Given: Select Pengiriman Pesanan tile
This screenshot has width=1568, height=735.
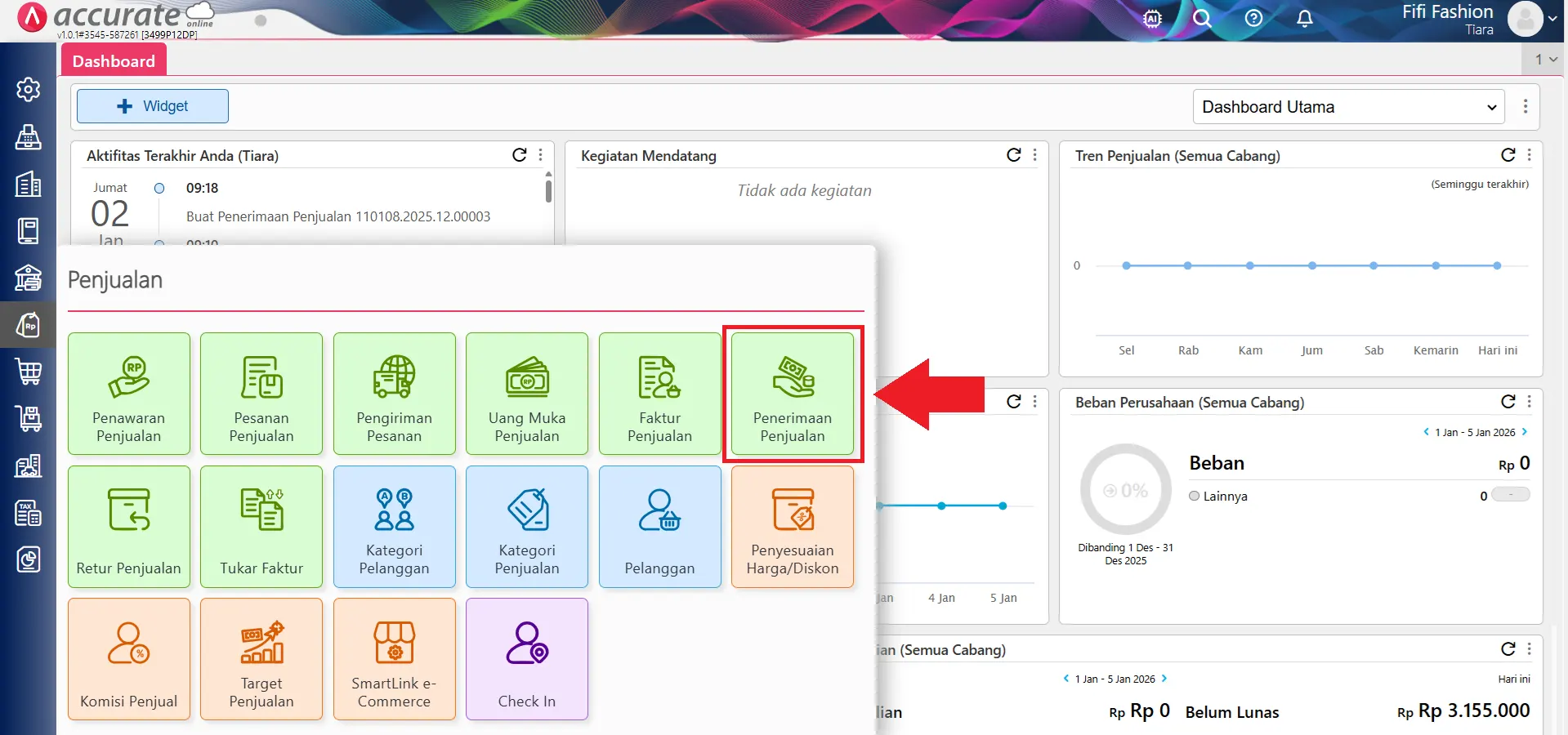Looking at the screenshot, I should click(x=394, y=394).
